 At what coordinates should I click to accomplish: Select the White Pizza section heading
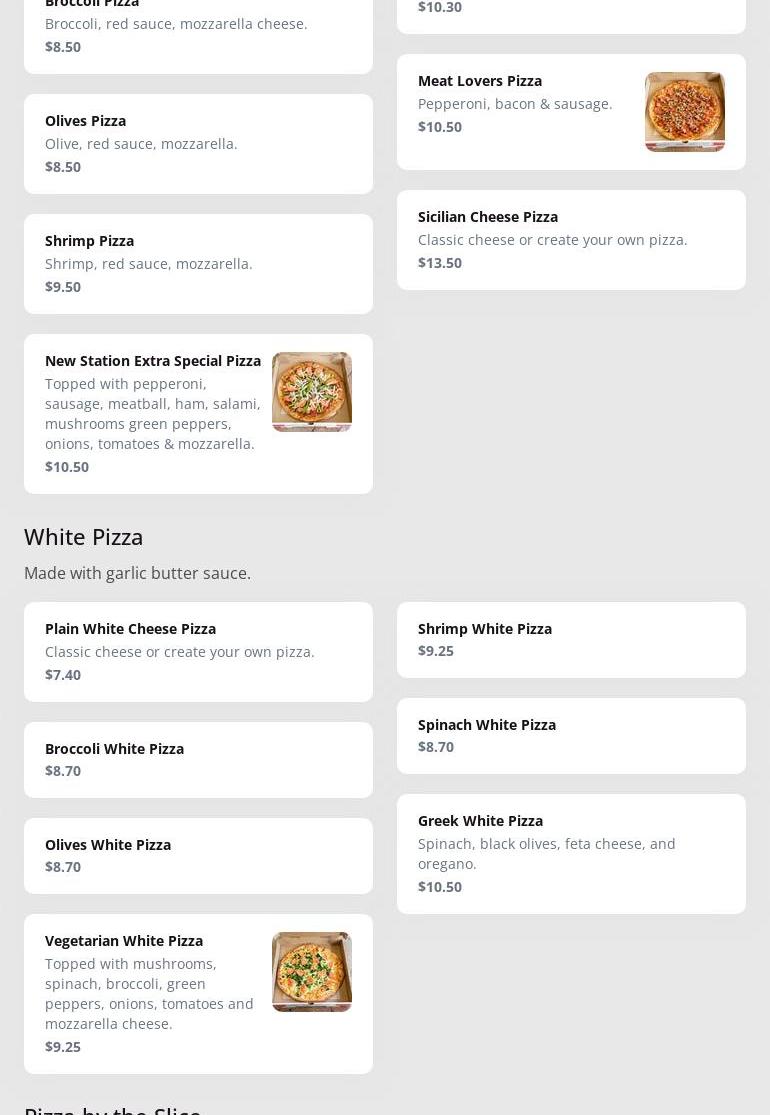pyautogui.click(x=84, y=537)
